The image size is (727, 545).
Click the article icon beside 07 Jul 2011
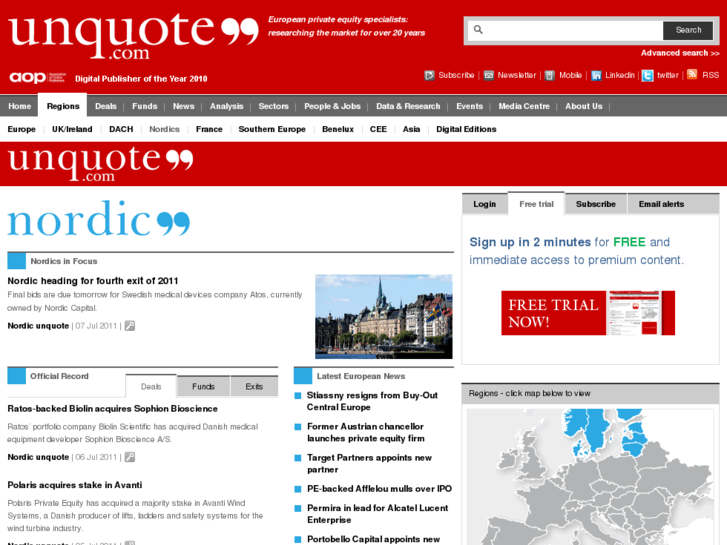click(x=130, y=326)
